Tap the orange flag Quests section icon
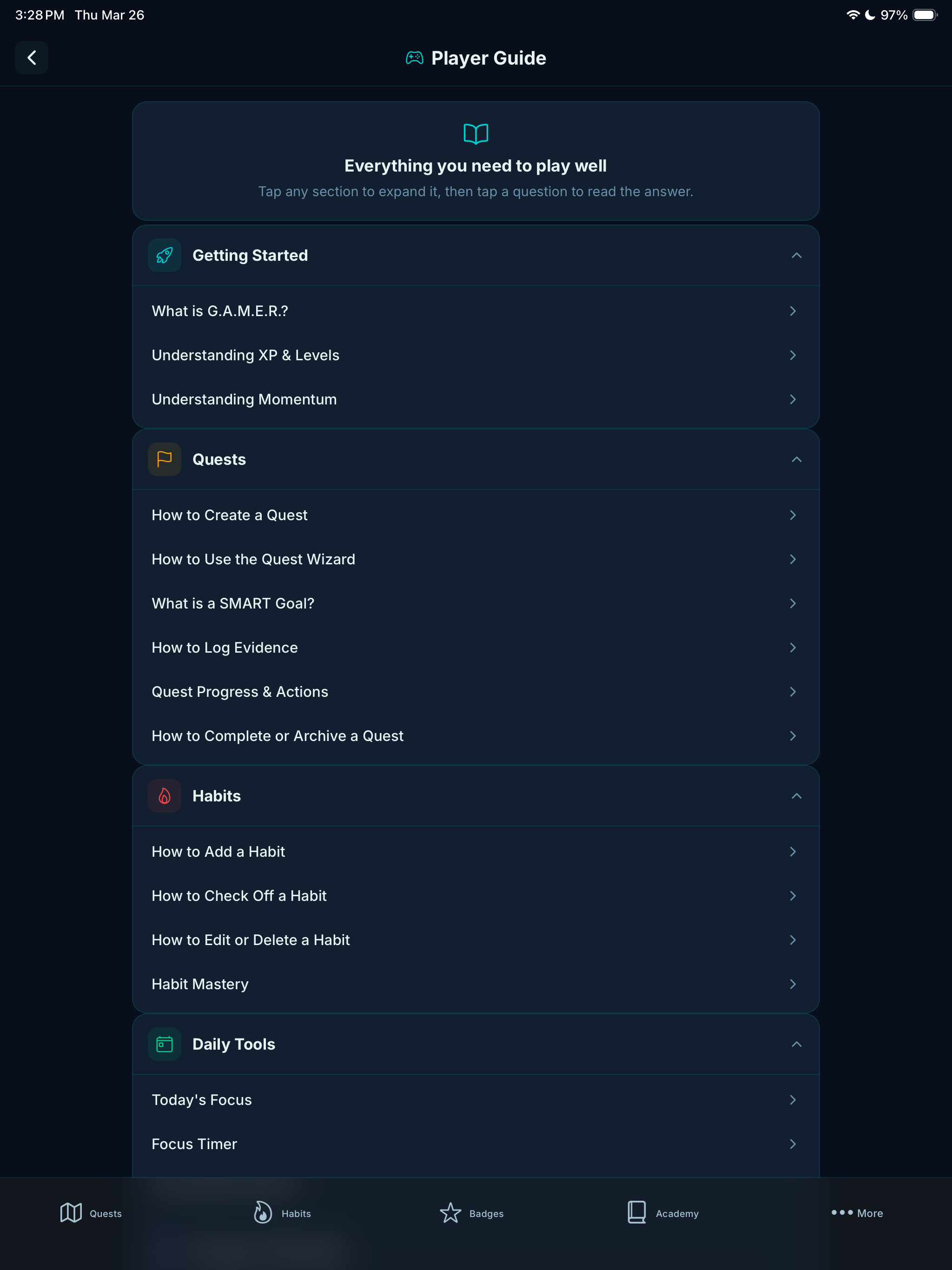 click(x=164, y=459)
